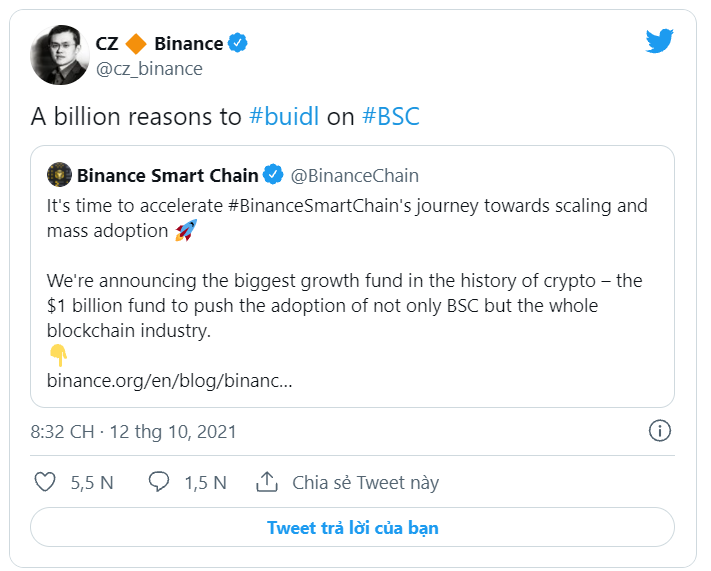Viewport: 711px width, 571px height.
Task: Click the @cz_binance handle
Action: point(149,68)
